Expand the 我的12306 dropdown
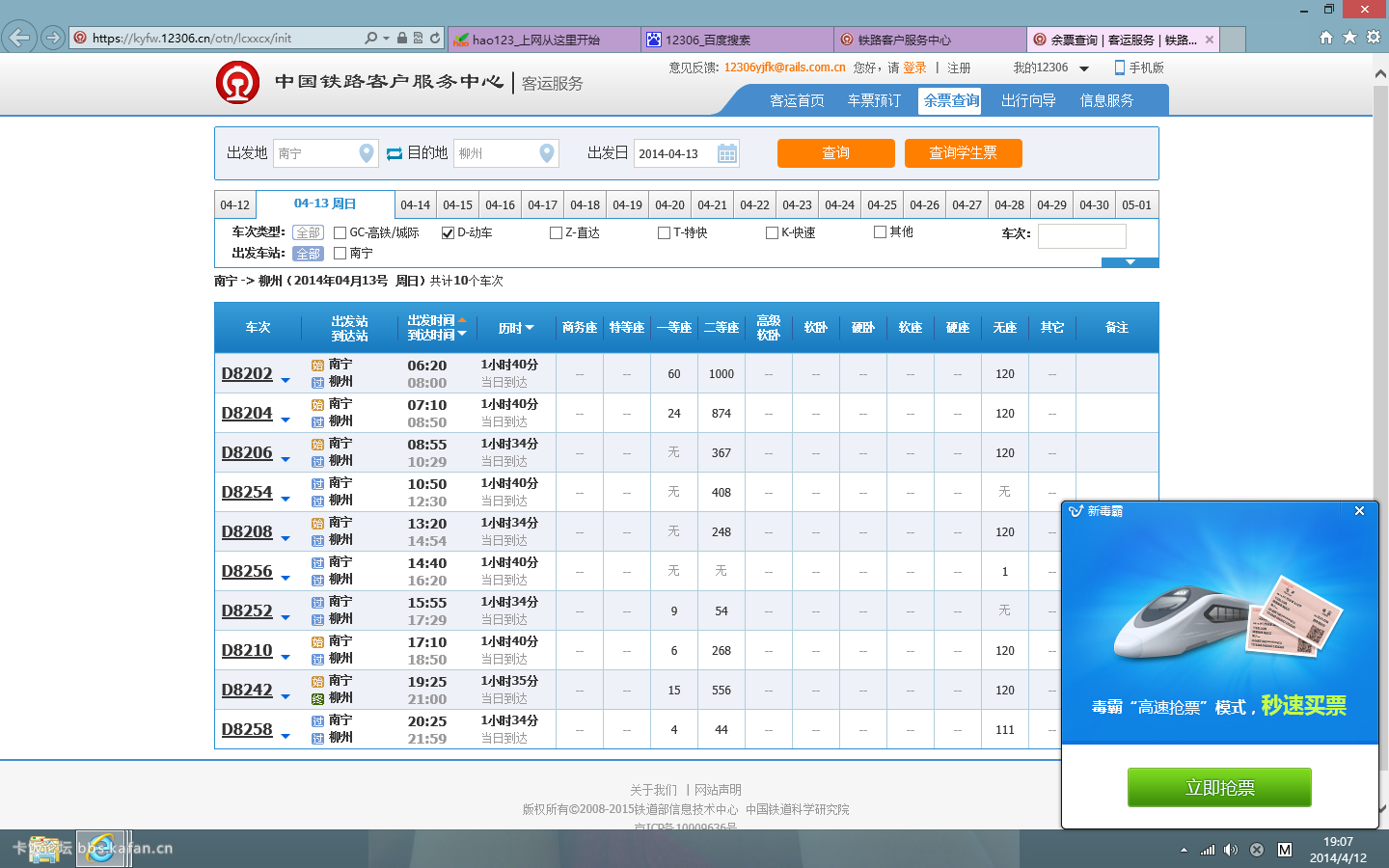This screenshot has width=1389, height=868. pos(1084,68)
